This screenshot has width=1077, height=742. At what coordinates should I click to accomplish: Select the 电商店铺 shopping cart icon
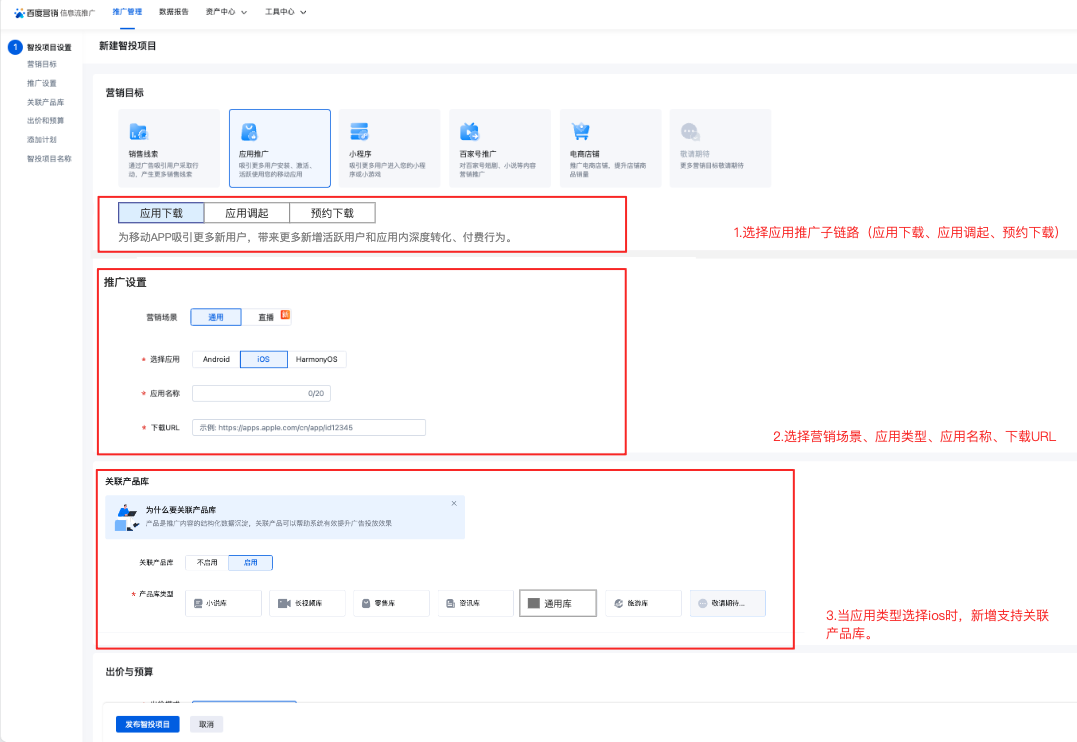pos(581,131)
